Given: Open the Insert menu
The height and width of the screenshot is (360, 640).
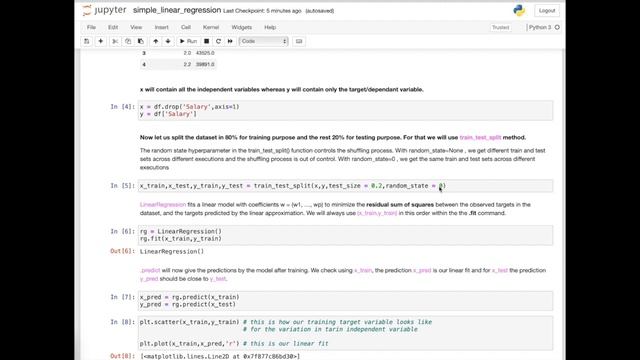Looking at the screenshot, I should [x=162, y=27].
